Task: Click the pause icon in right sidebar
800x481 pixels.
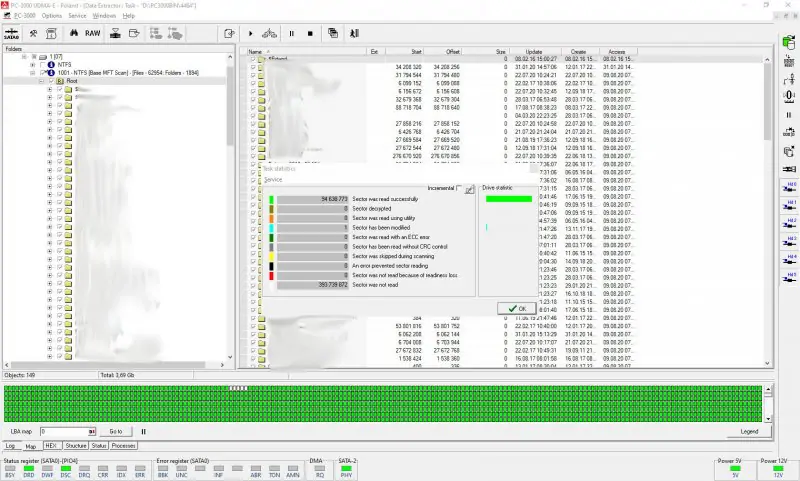Action: [x=789, y=115]
